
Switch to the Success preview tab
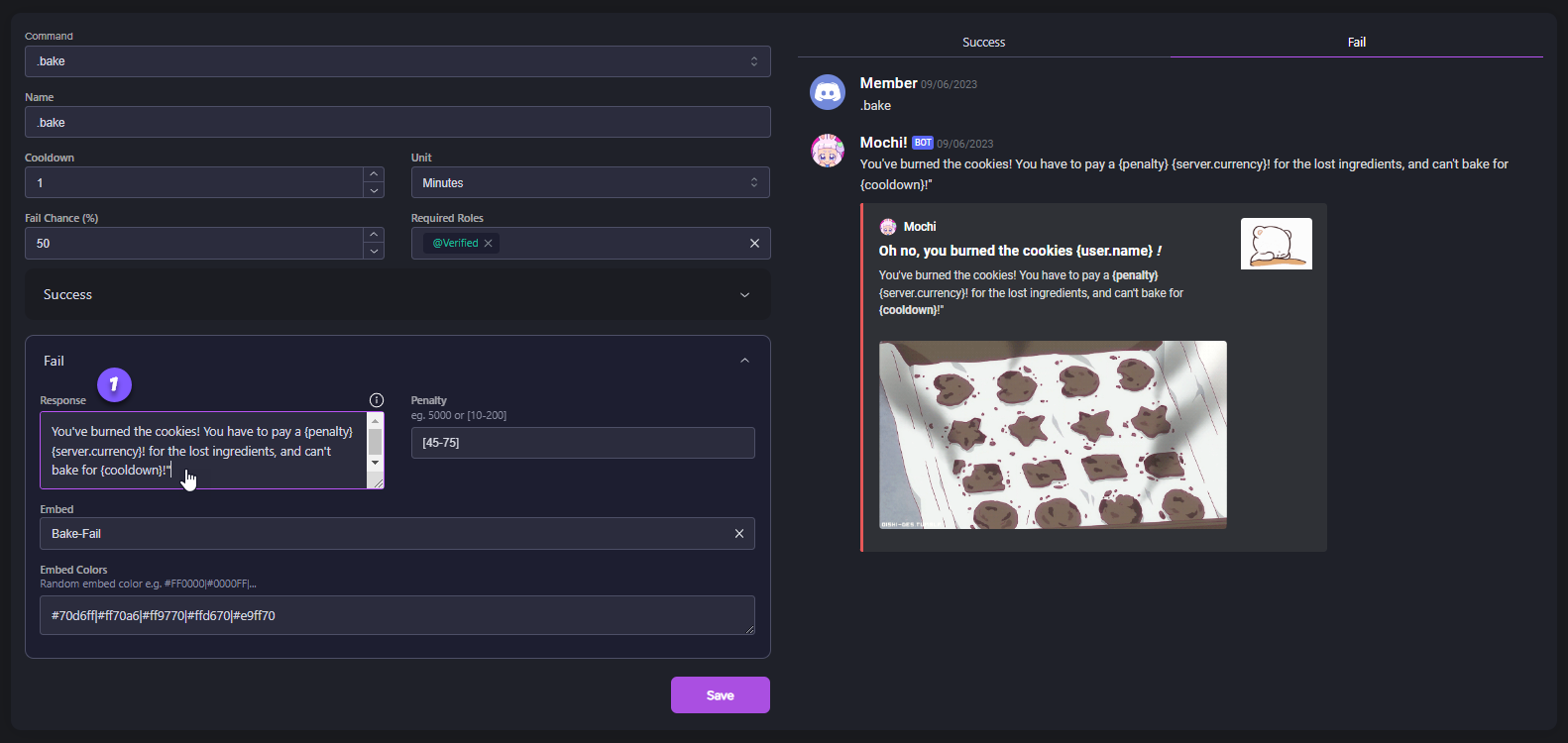(983, 43)
